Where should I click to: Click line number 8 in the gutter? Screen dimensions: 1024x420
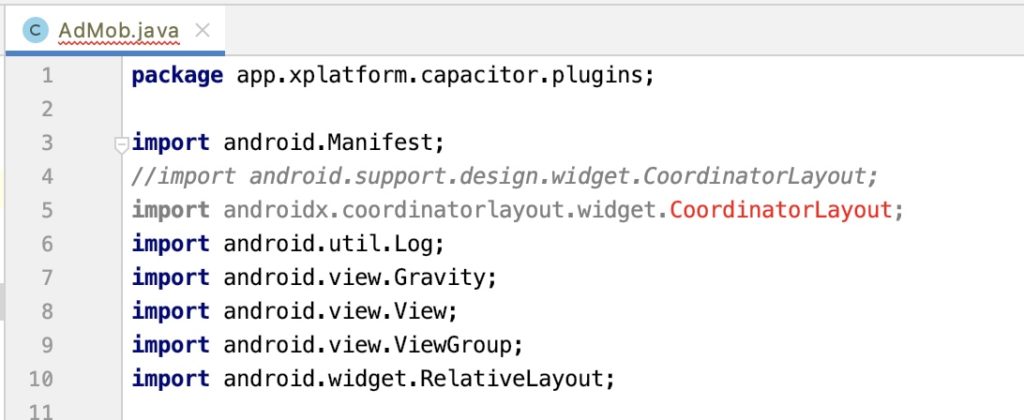(x=47, y=312)
